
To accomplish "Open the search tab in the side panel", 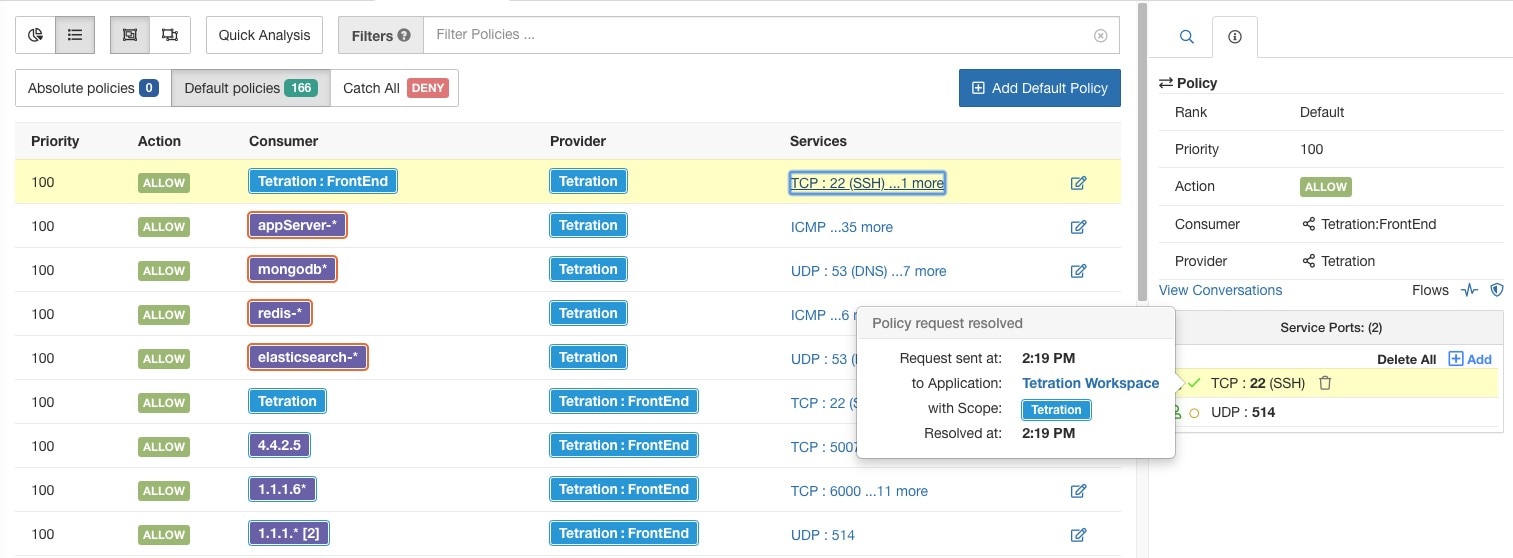I will (x=1187, y=37).
